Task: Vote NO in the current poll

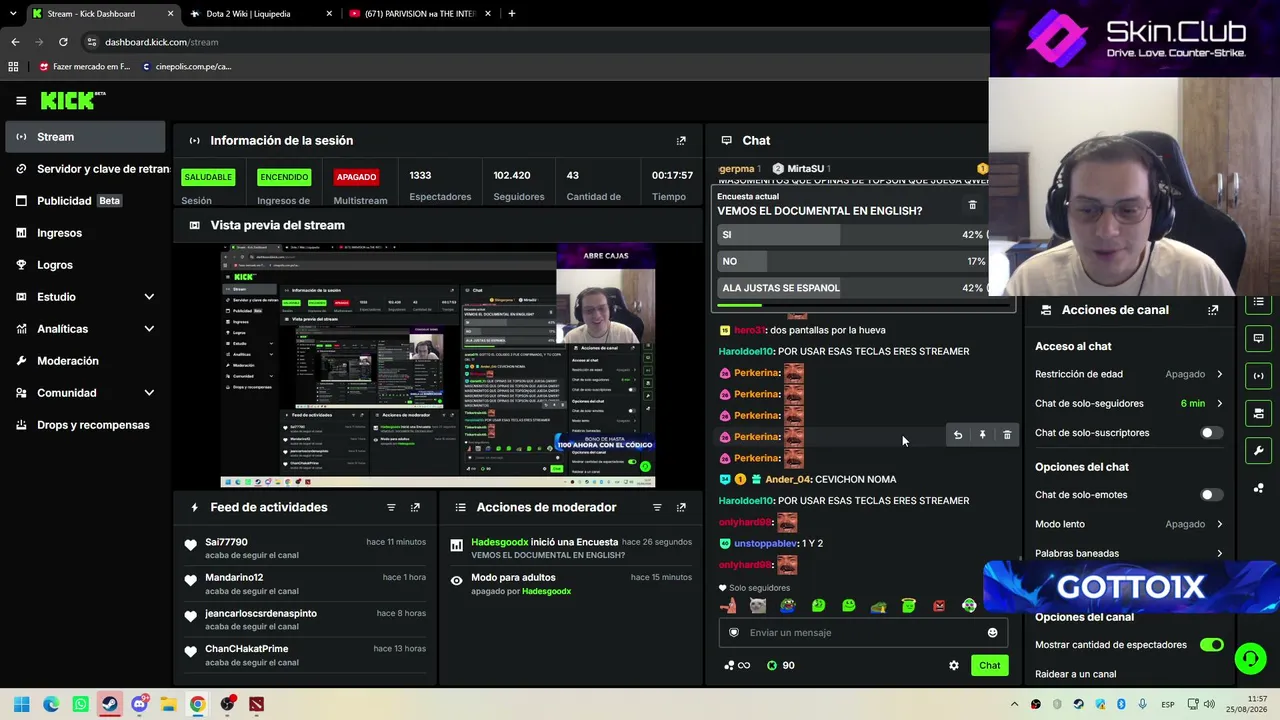Action: [851, 262]
